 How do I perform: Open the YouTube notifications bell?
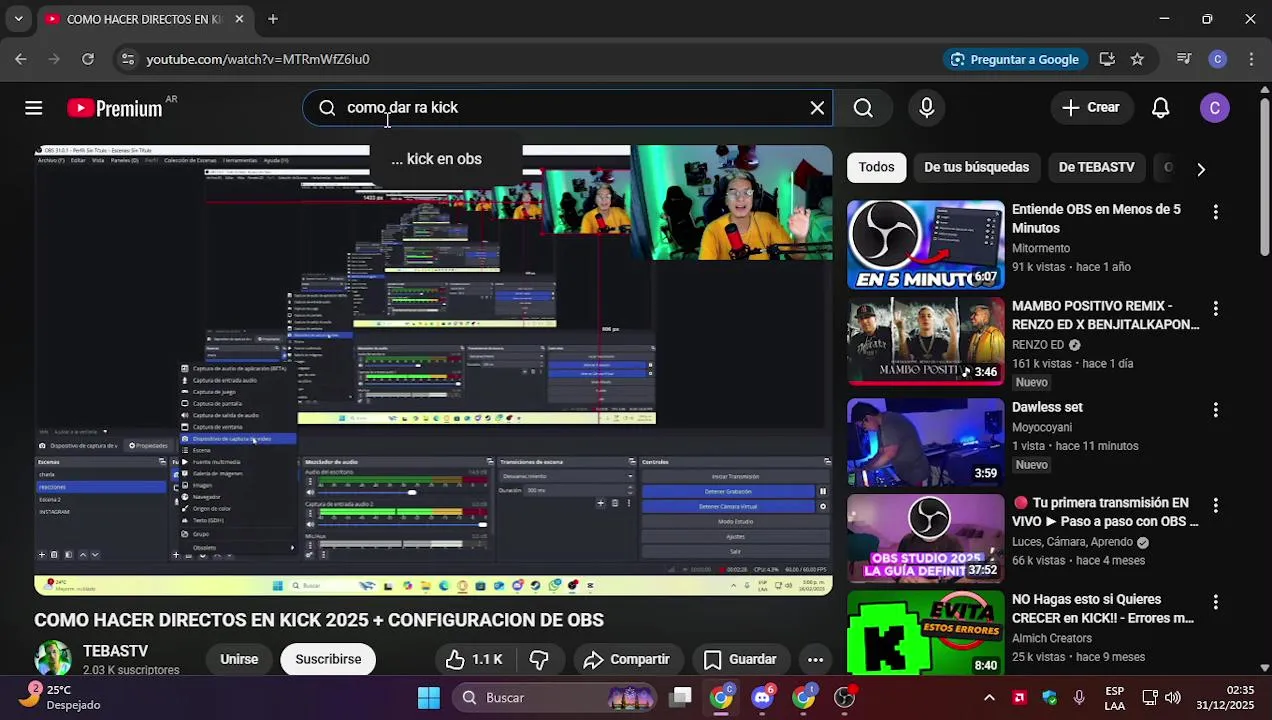point(1161,108)
